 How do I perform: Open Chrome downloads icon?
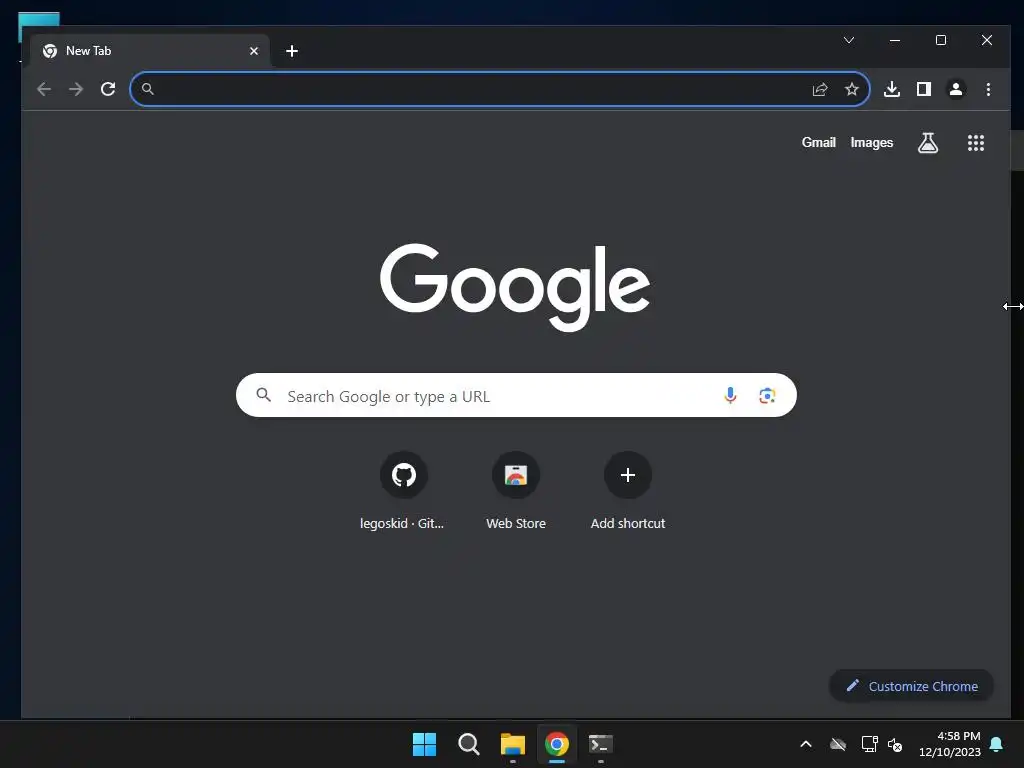(891, 89)
